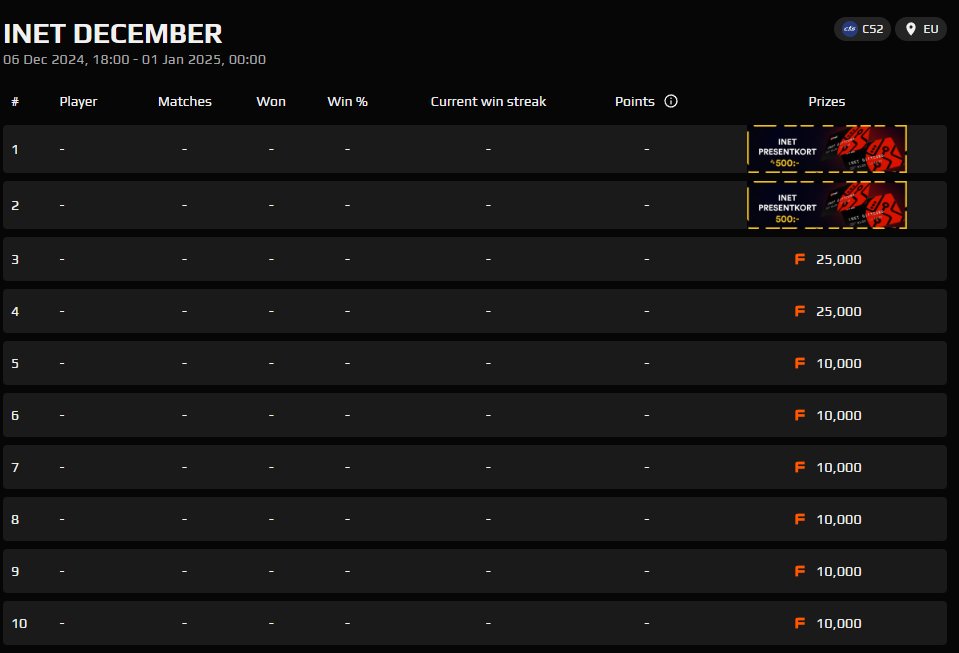
Task: Click the INET DECEMBER title
Action: click(x=113, y=34)
